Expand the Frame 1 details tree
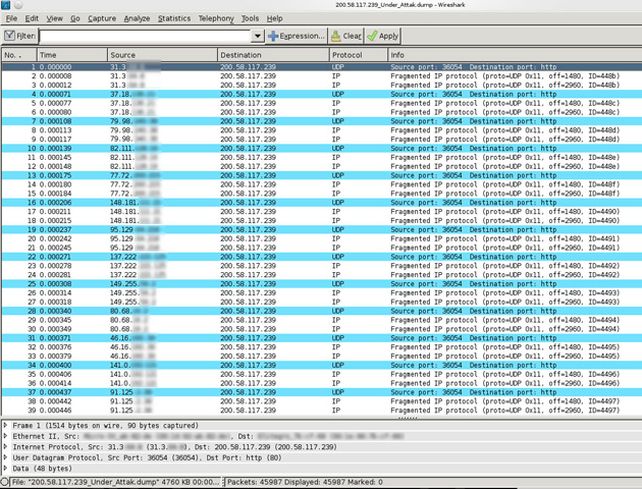This screenshot has width=642, height=489. coord(5,426)
